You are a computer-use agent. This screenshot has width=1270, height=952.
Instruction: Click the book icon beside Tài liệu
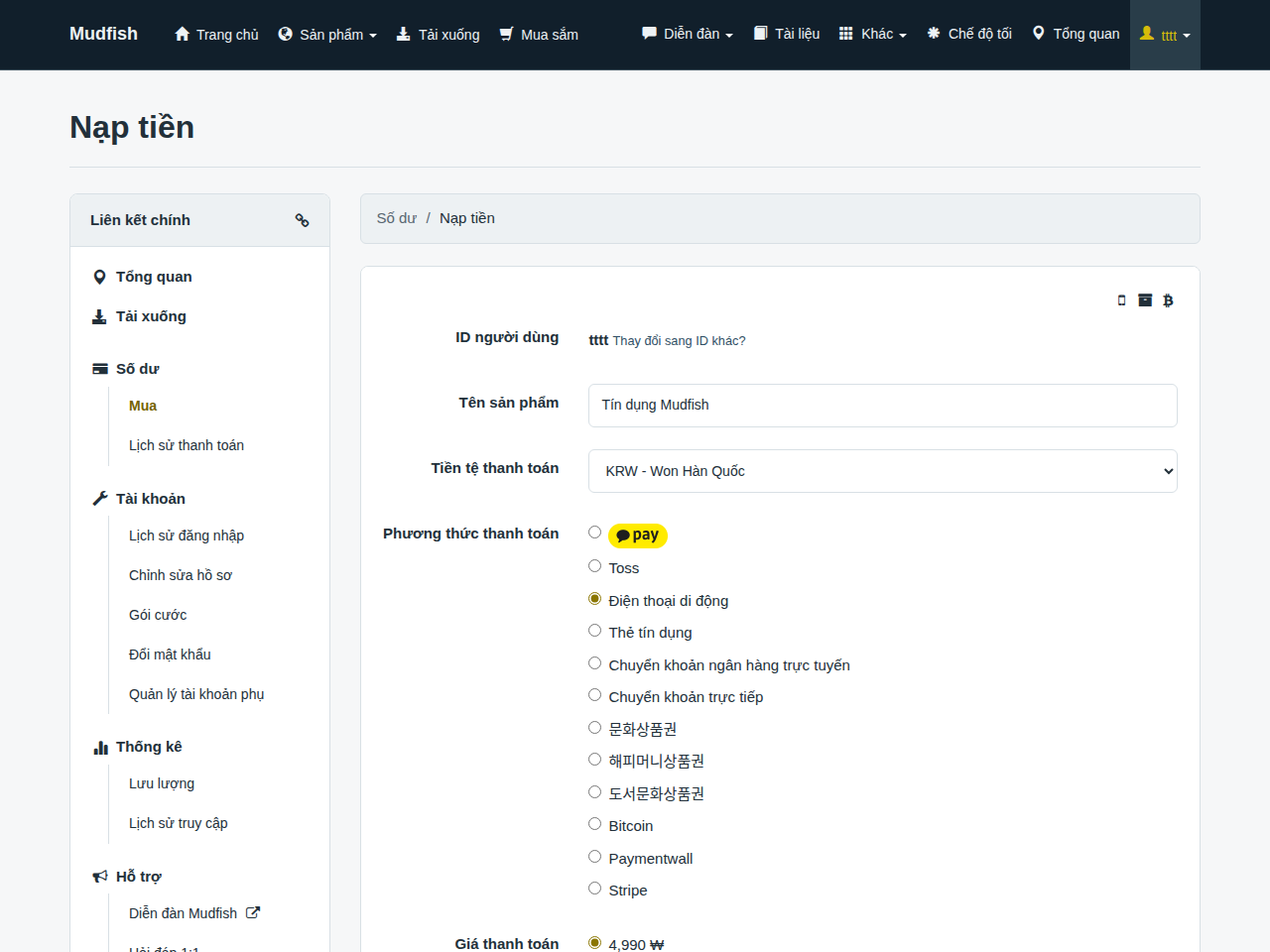[x=761, y=34]
